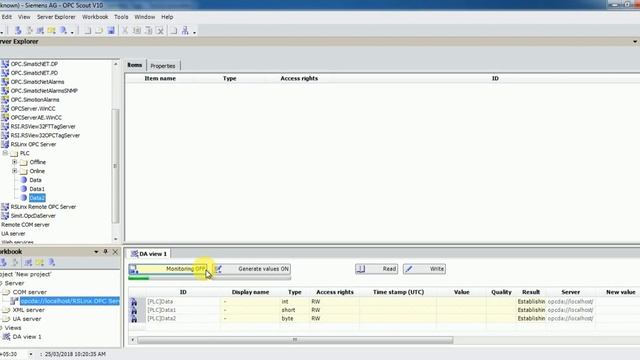Select OPC.SimotionAlarms in the tree
Viewport: 640px width, 360px height.
click(x=35, y=100)
